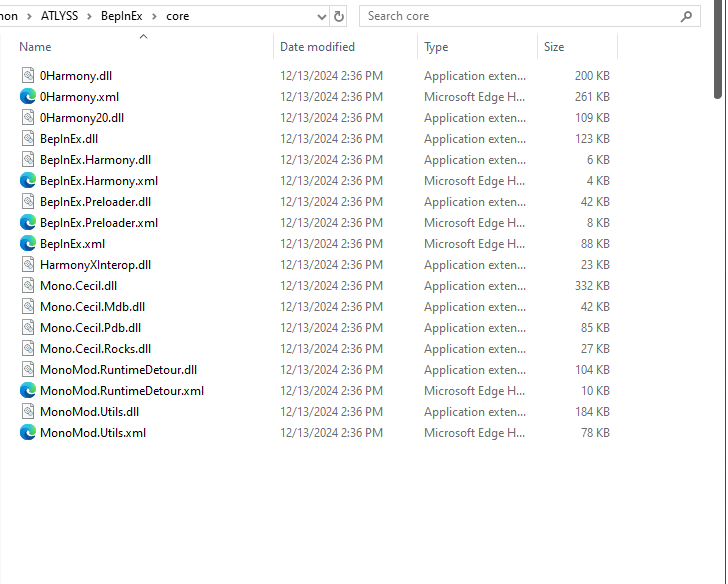
Task: Click the 261 KB size value
Action: (x=592, y=97)
